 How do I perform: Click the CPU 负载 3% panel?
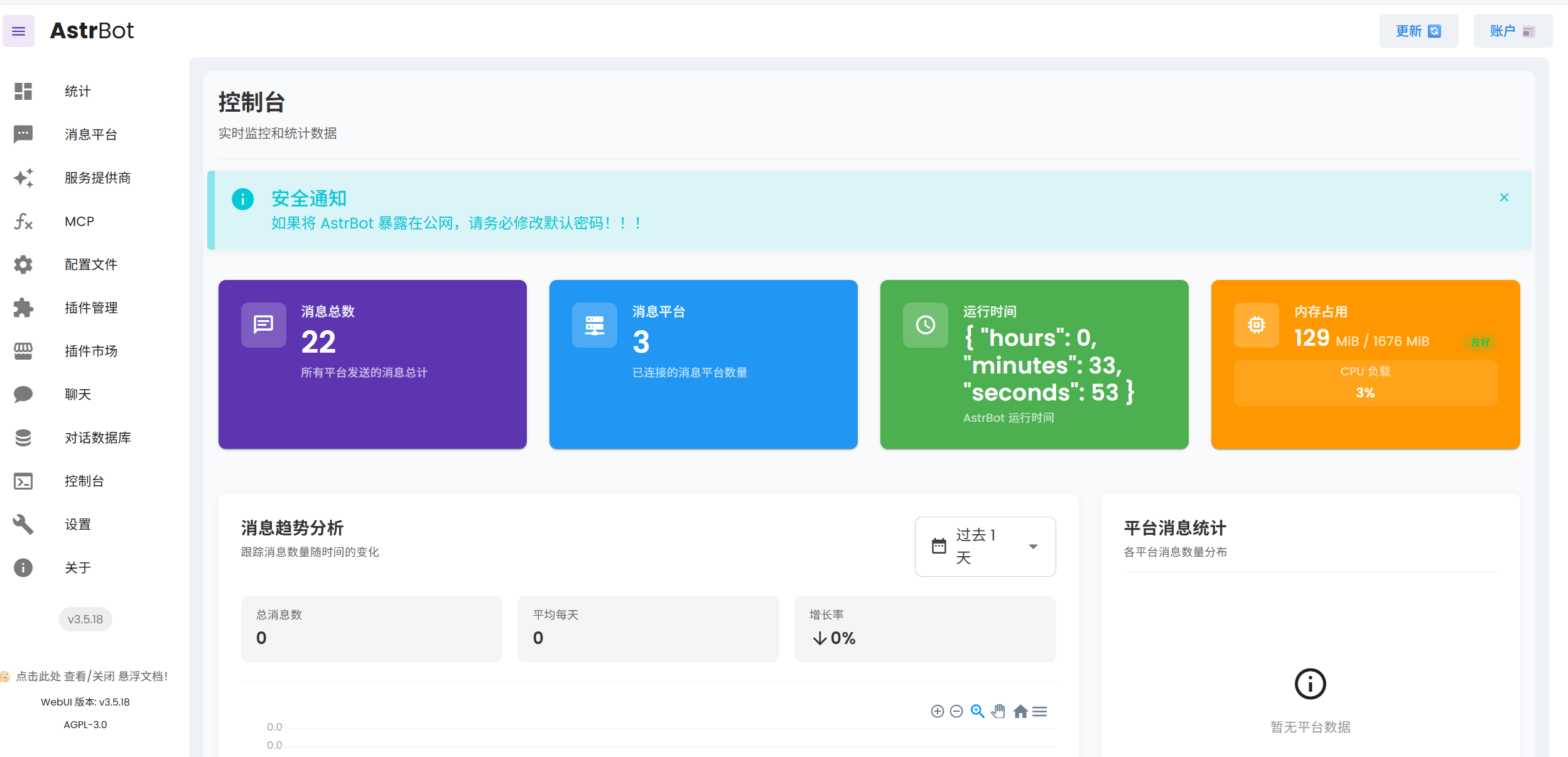(x=1365, y=382)
